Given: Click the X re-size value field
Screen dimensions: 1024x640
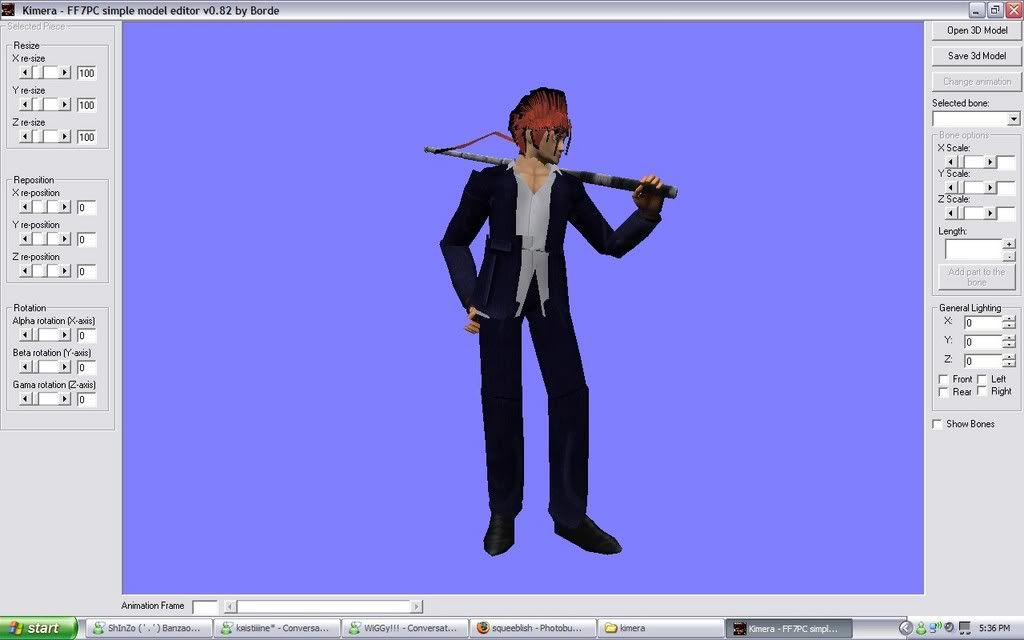Looking at the screenshot, I should [x=87, y=73].
